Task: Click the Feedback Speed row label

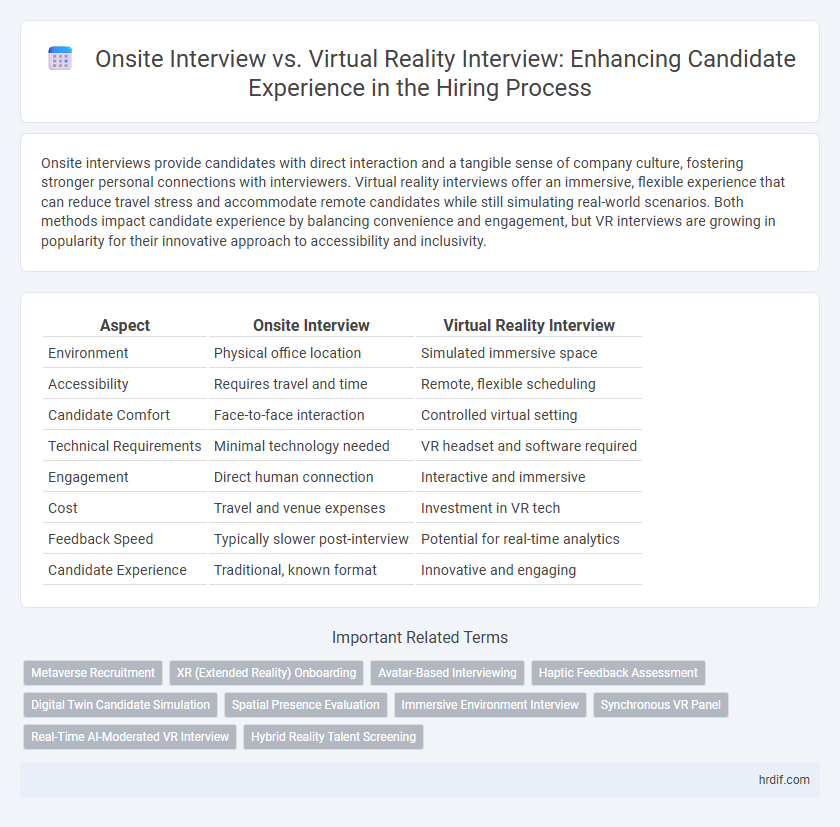Action: 101,539
